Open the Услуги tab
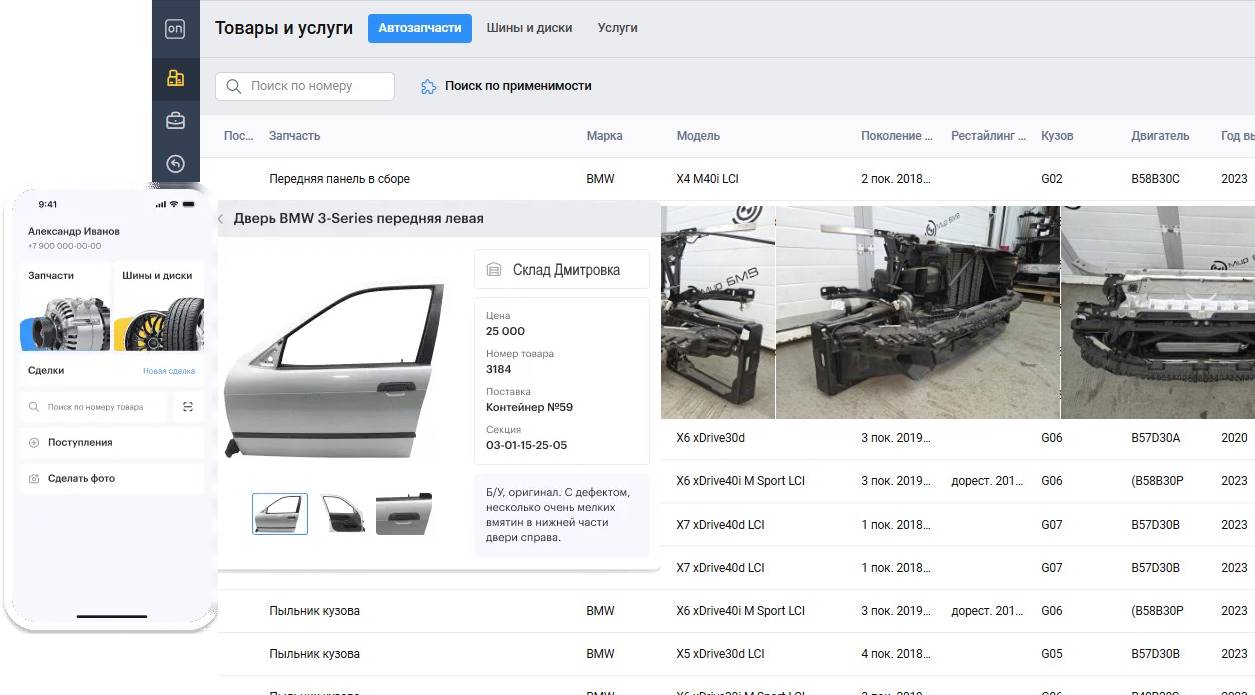 [617, 28]
